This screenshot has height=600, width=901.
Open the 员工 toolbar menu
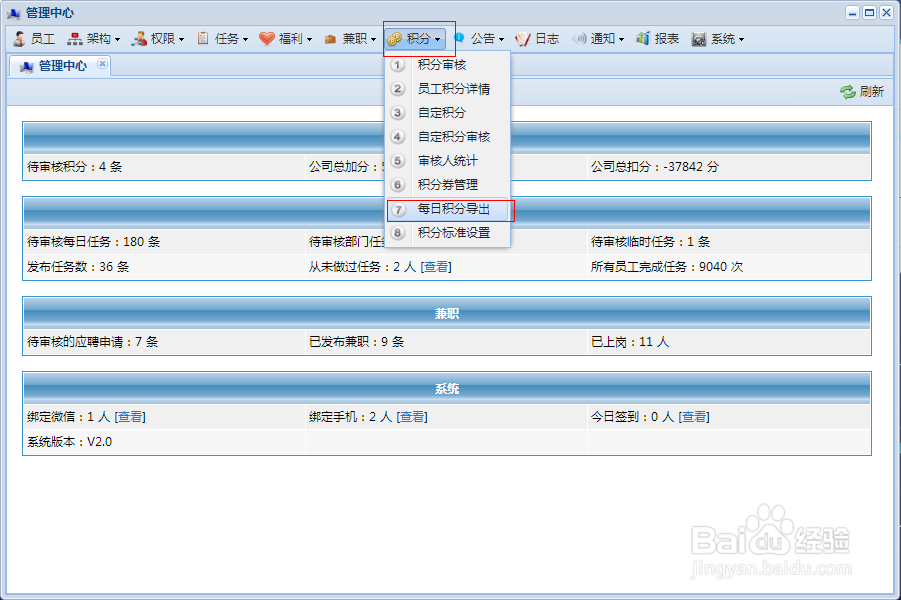[34, 39]
